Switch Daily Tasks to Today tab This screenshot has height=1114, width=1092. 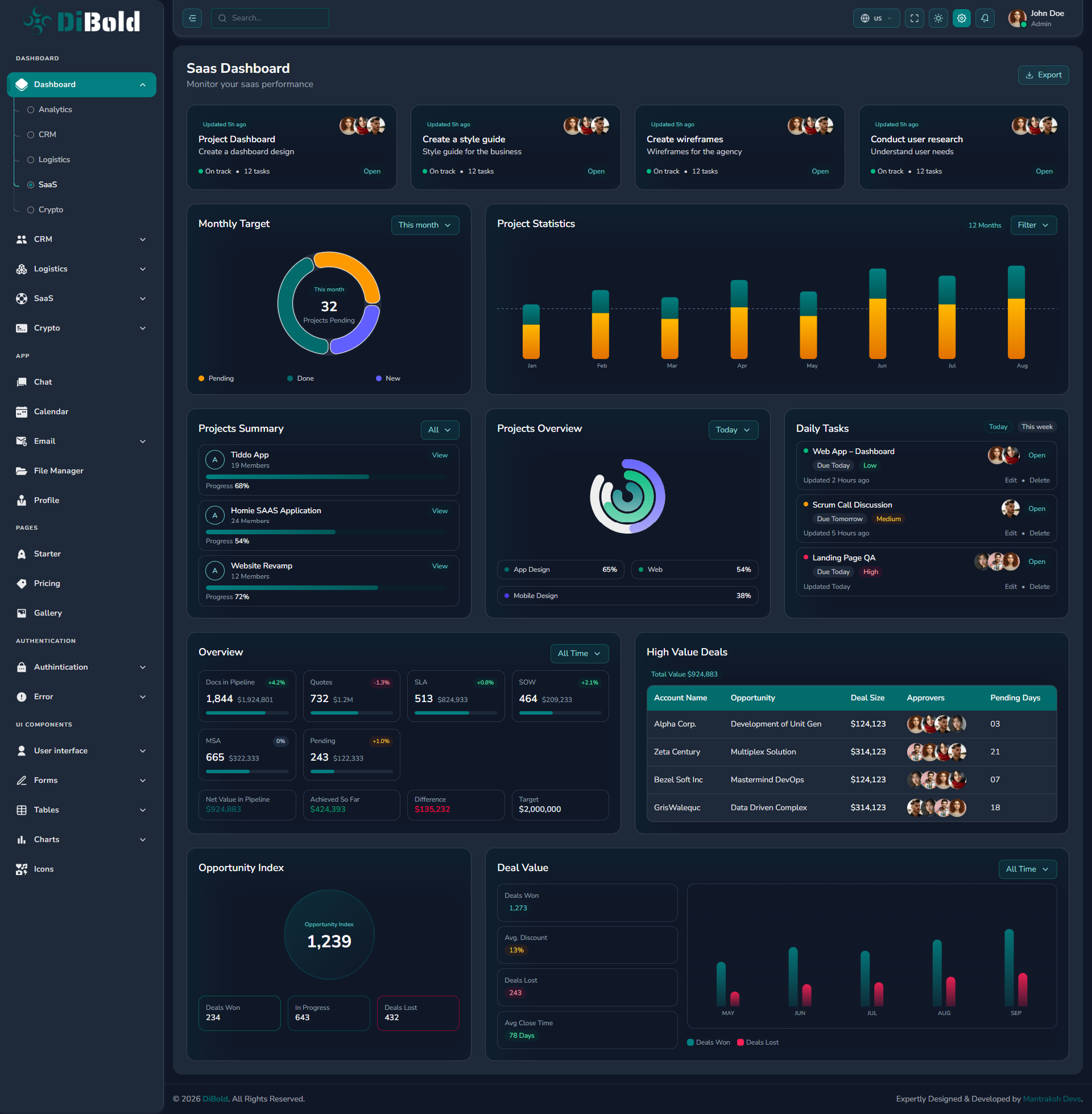pyautogui.click(x=998, y=427)
